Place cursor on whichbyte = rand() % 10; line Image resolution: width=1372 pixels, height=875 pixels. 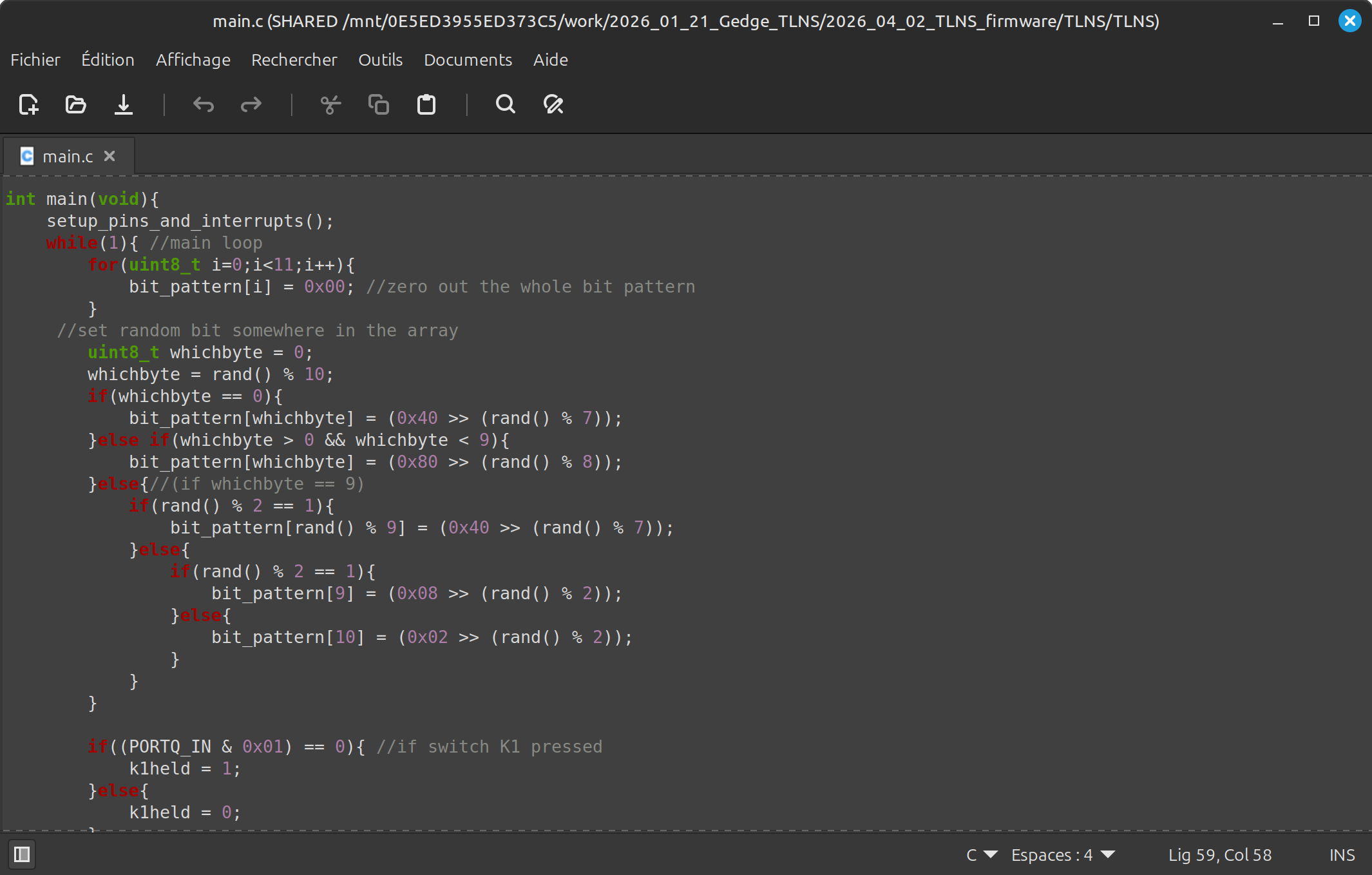211,374
